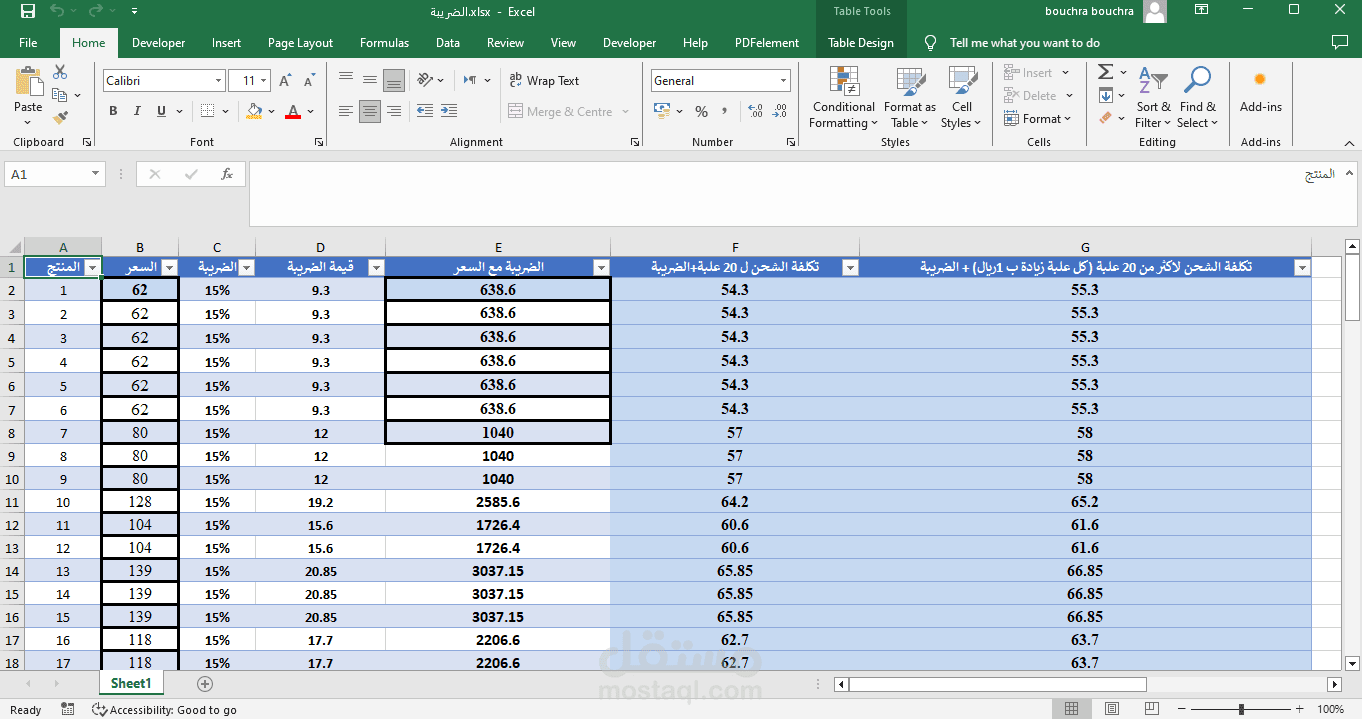This screenshot has width=1362, height=719.
Task: Toggle Bold formatting
Action: point(113,111)
